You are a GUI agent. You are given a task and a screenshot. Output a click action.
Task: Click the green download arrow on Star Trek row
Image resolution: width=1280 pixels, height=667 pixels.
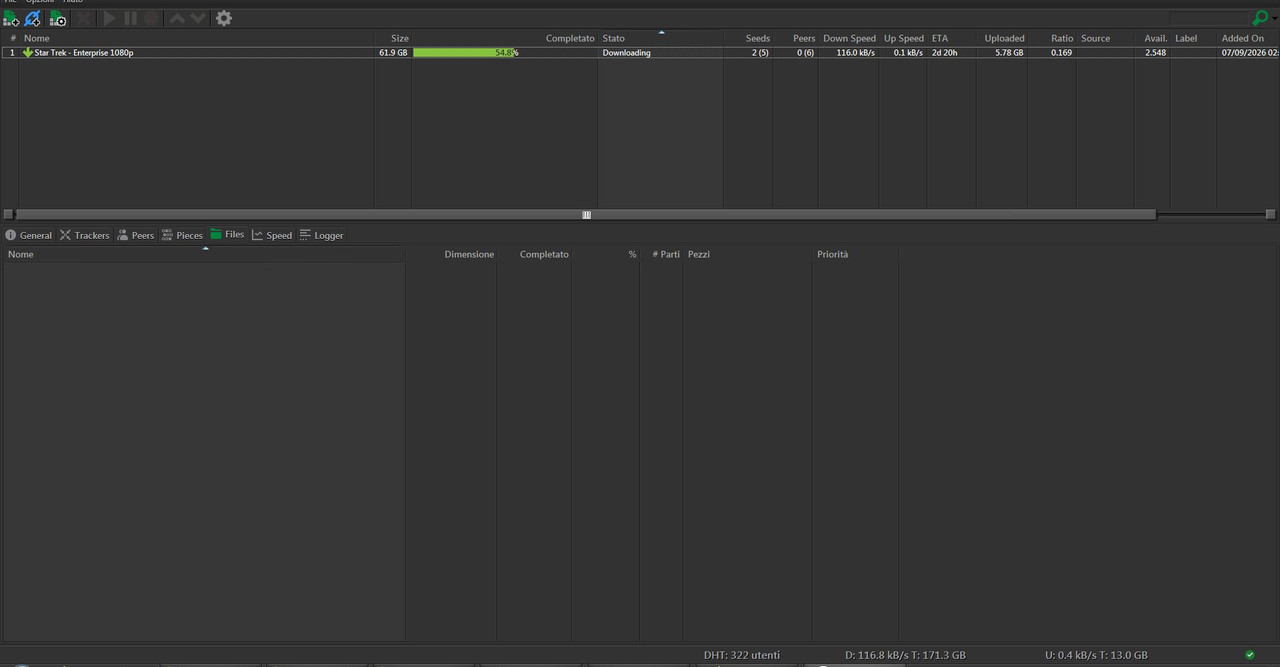pos(27,52)
